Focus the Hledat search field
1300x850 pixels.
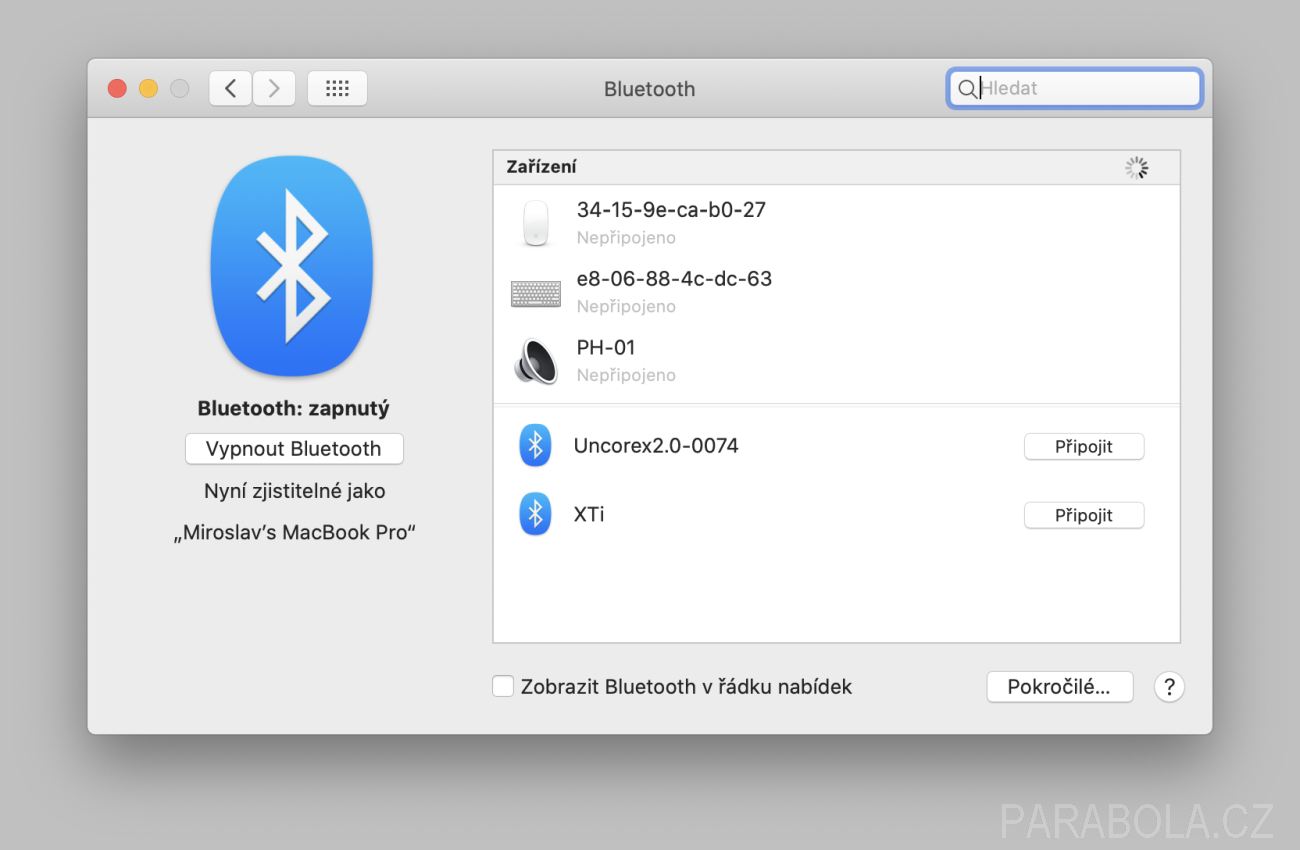[1075, 88]
